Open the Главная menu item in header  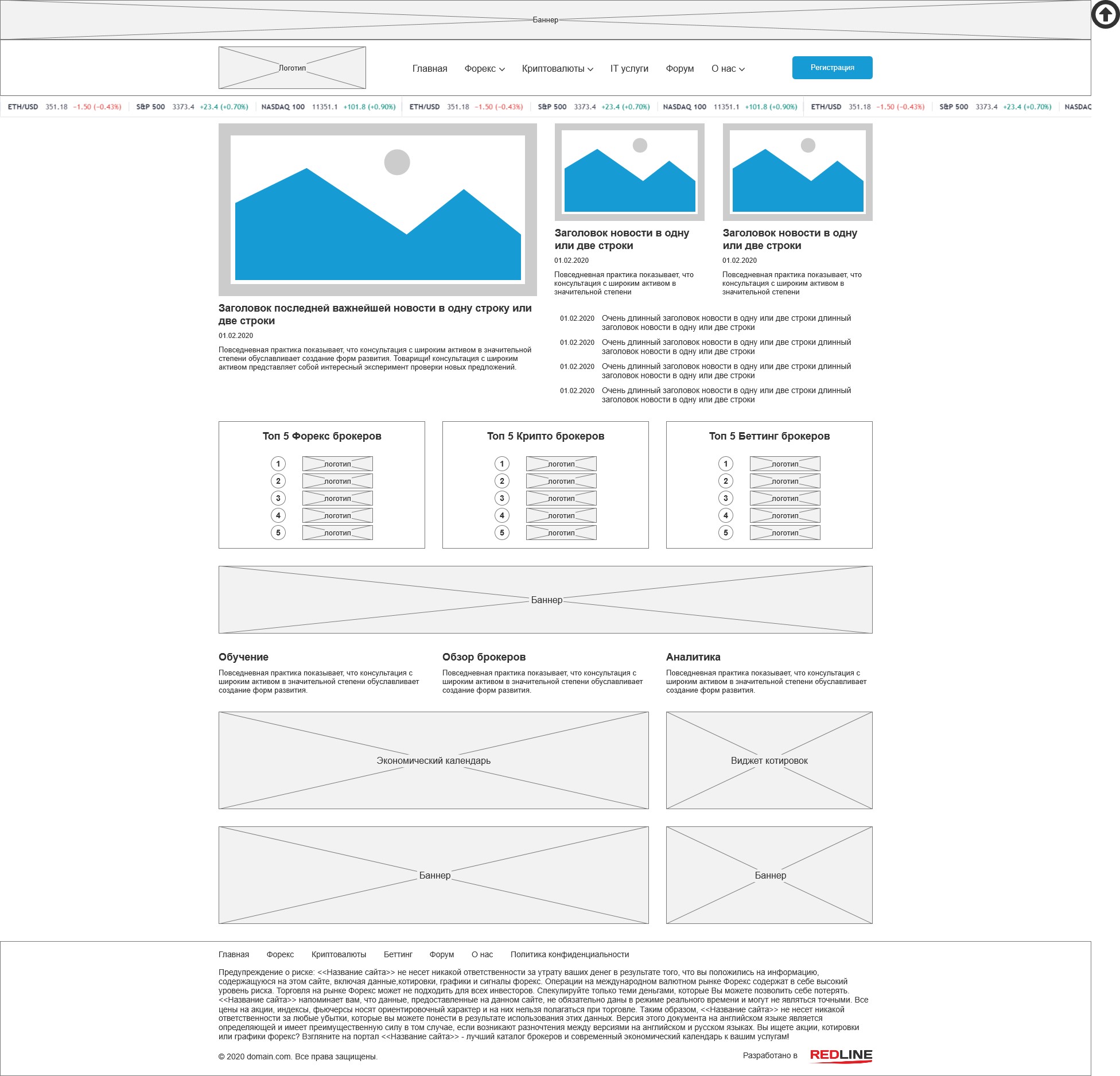[430, 69]
